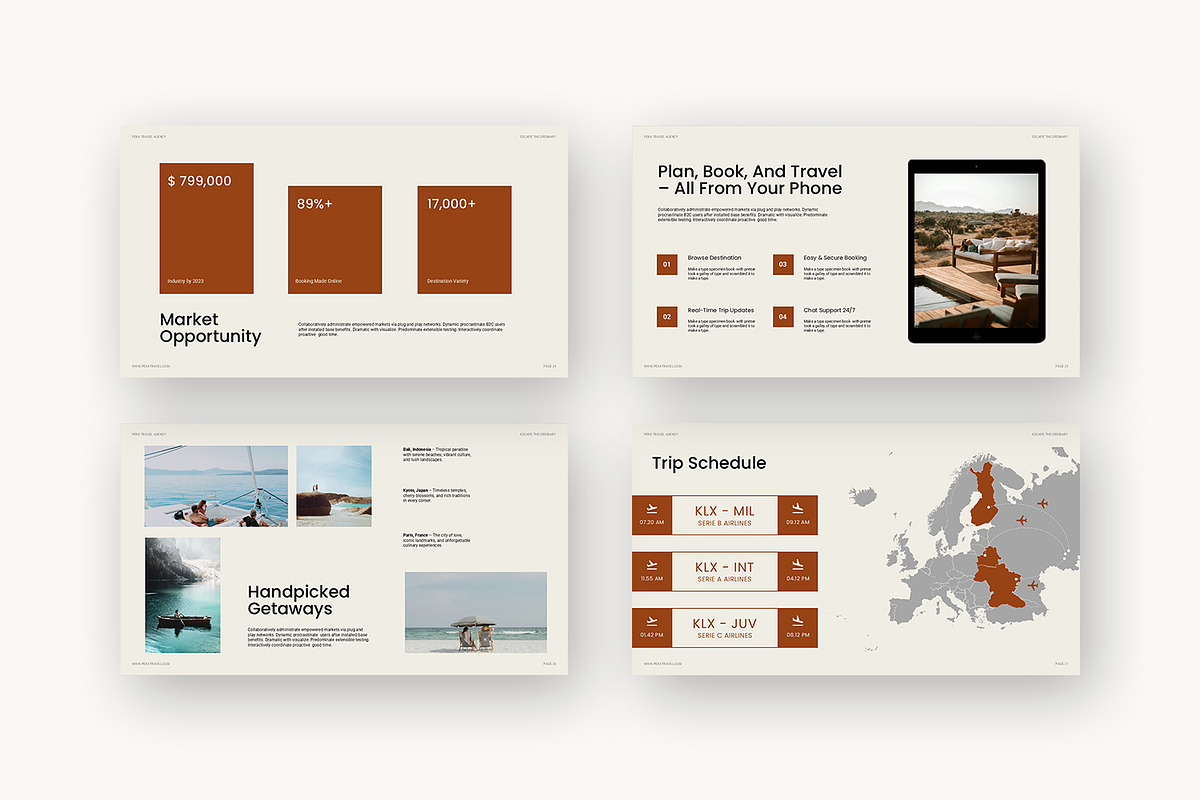Click the Handpicked Getaways heading

pyautogui.click(x=298, y=600)
